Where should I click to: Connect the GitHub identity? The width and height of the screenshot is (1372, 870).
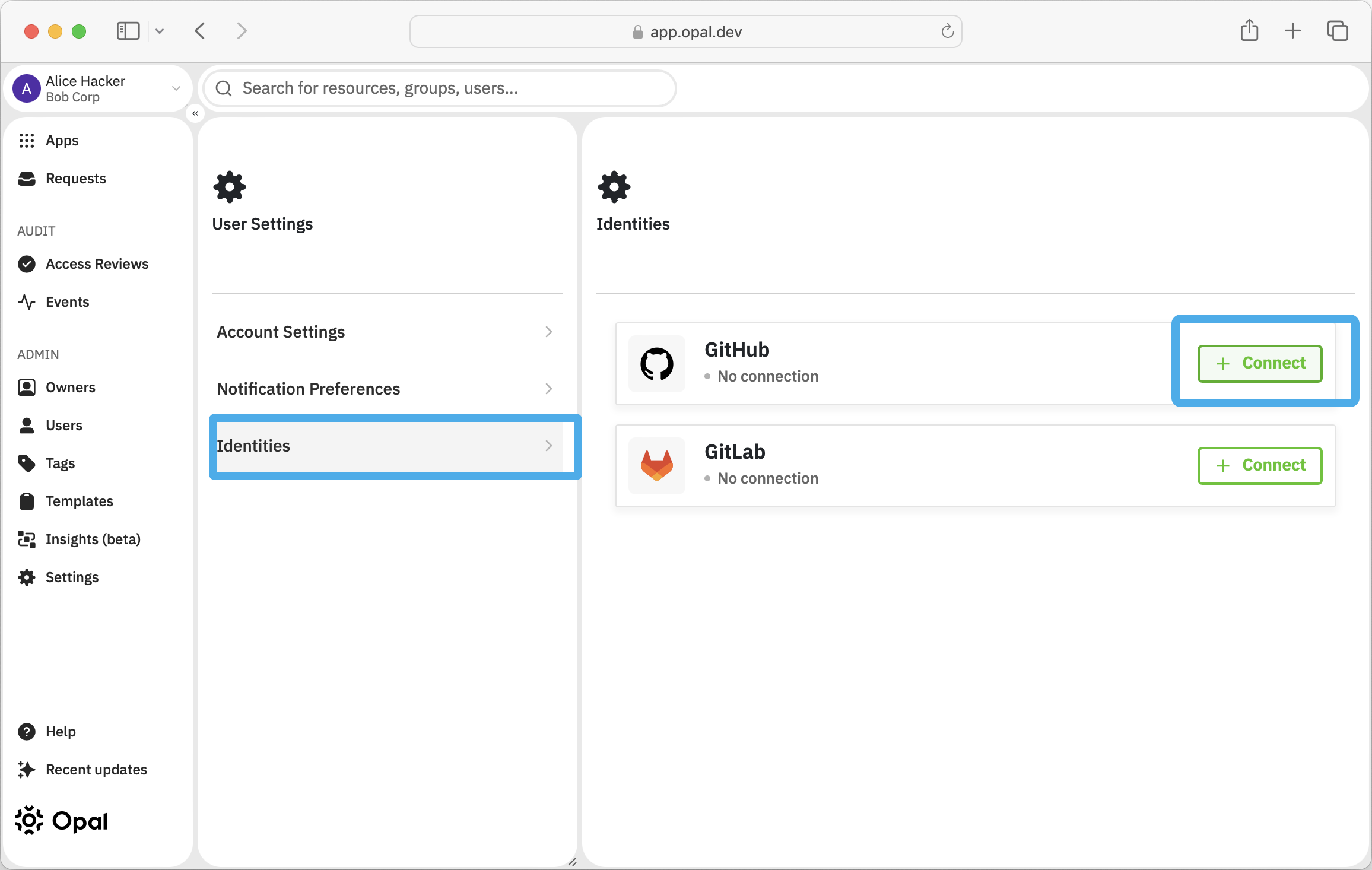pos(1260,364)
